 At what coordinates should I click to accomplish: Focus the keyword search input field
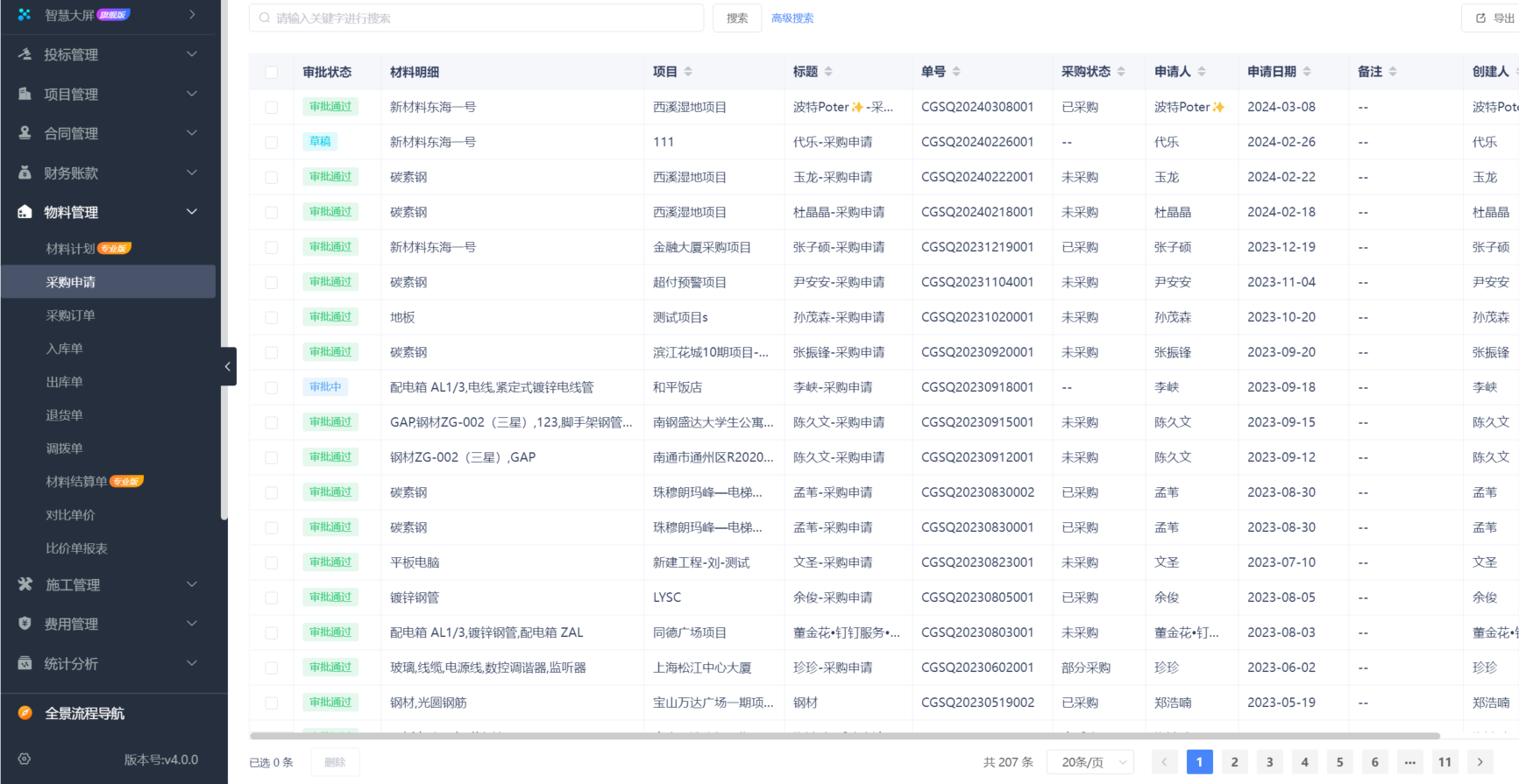point(477,18)
